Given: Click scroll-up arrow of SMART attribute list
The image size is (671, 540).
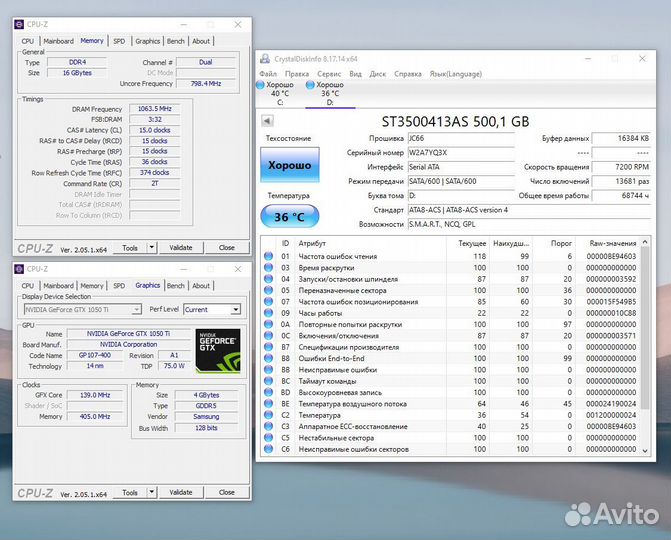Looking at the screenshot, I should (x=645, y=242).
